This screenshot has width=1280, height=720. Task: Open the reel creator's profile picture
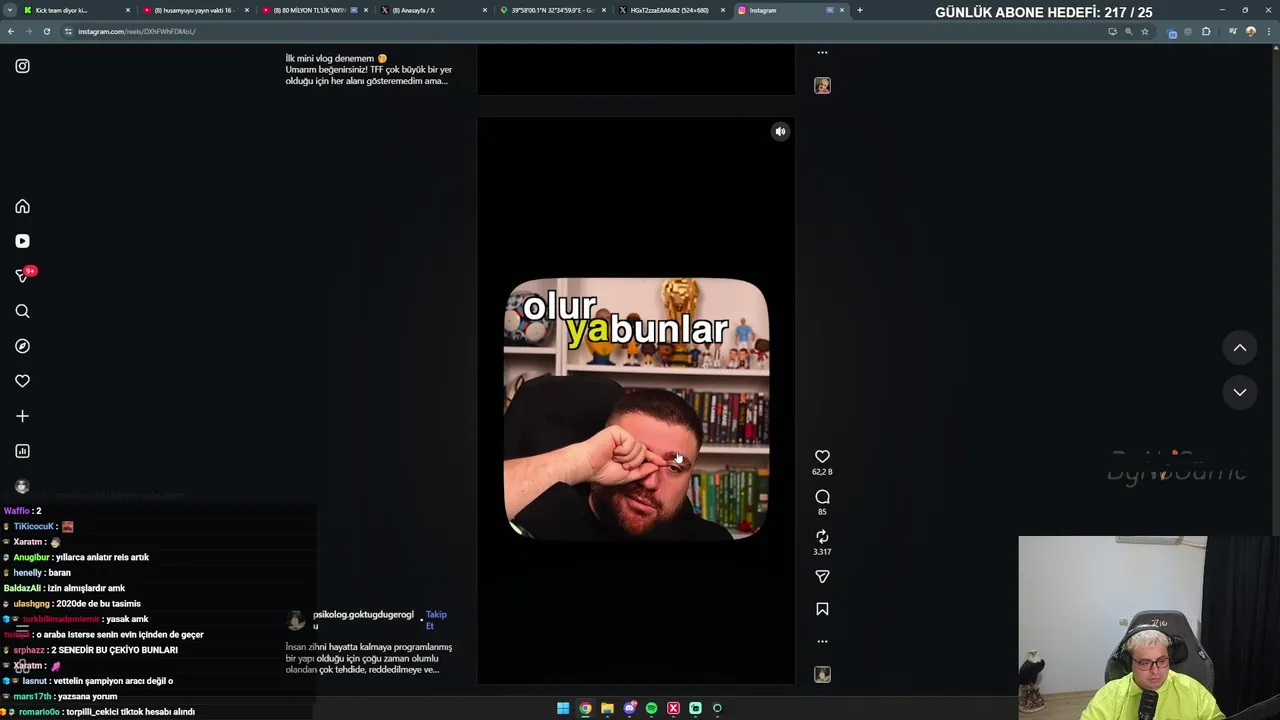(x=296, y=621)
